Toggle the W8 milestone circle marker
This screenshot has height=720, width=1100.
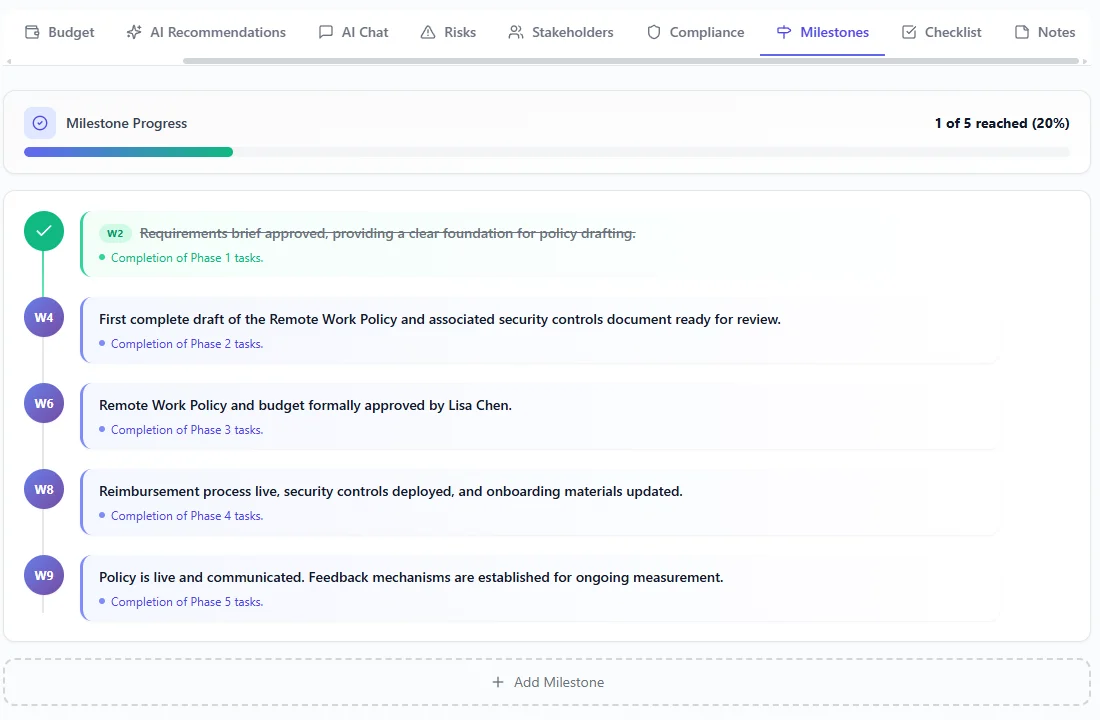44,490
